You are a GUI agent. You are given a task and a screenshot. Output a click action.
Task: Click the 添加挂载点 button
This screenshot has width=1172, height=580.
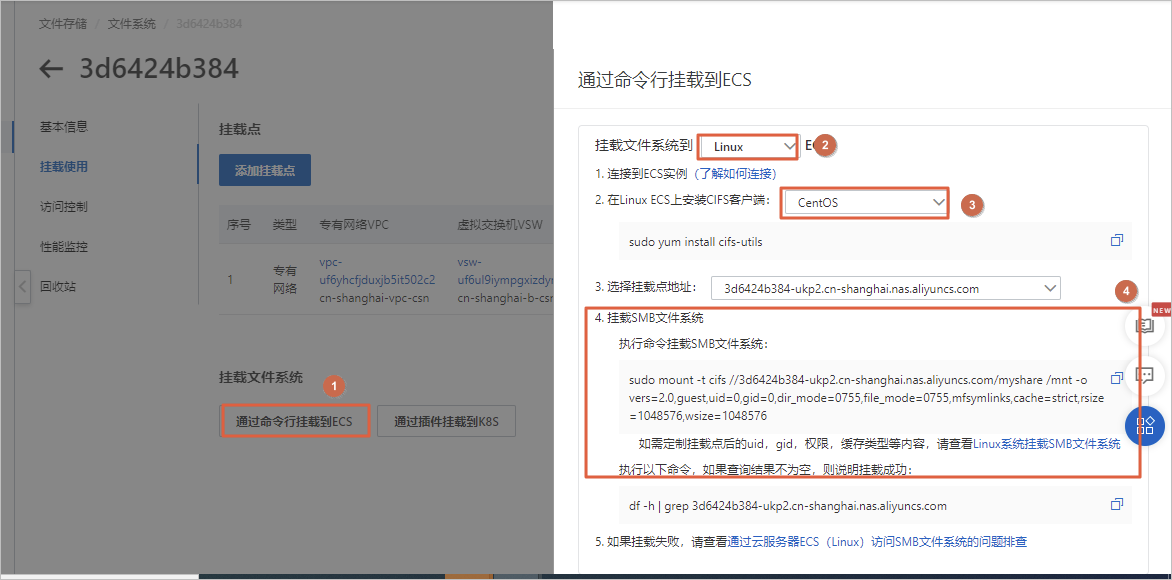265,170
